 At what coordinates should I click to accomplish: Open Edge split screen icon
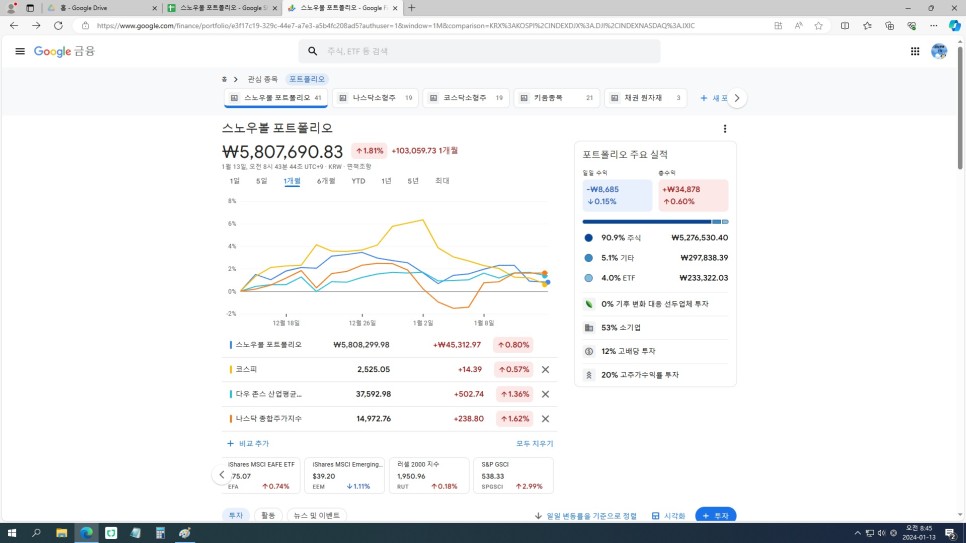(x=845, y=25)
